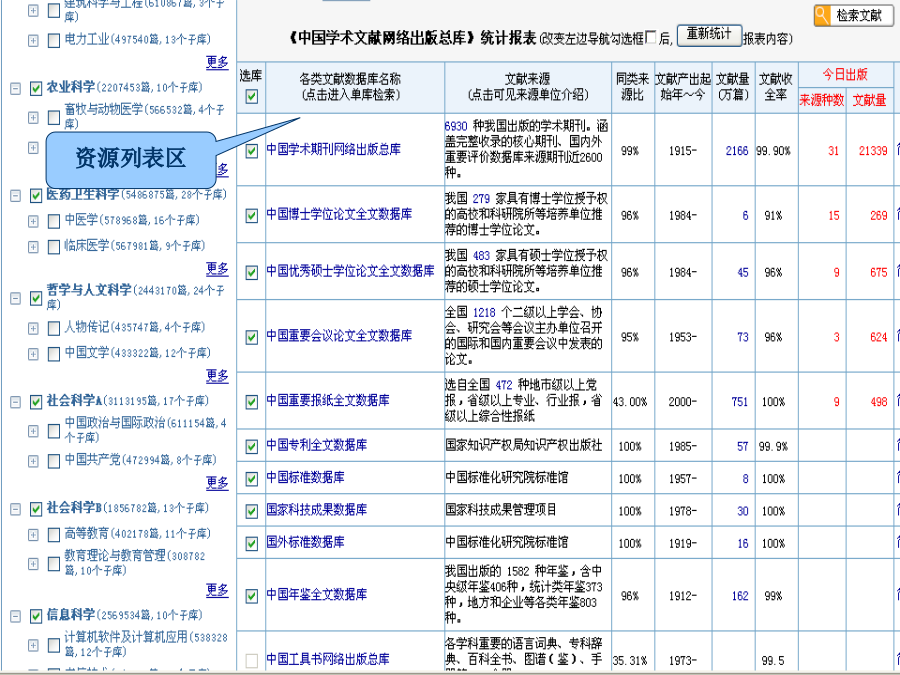This screenshot has height=675, width=900.
Task: Expand the 畜牧与动物医学 tree node
Action: pyautogui.click(x=33, y=117)
